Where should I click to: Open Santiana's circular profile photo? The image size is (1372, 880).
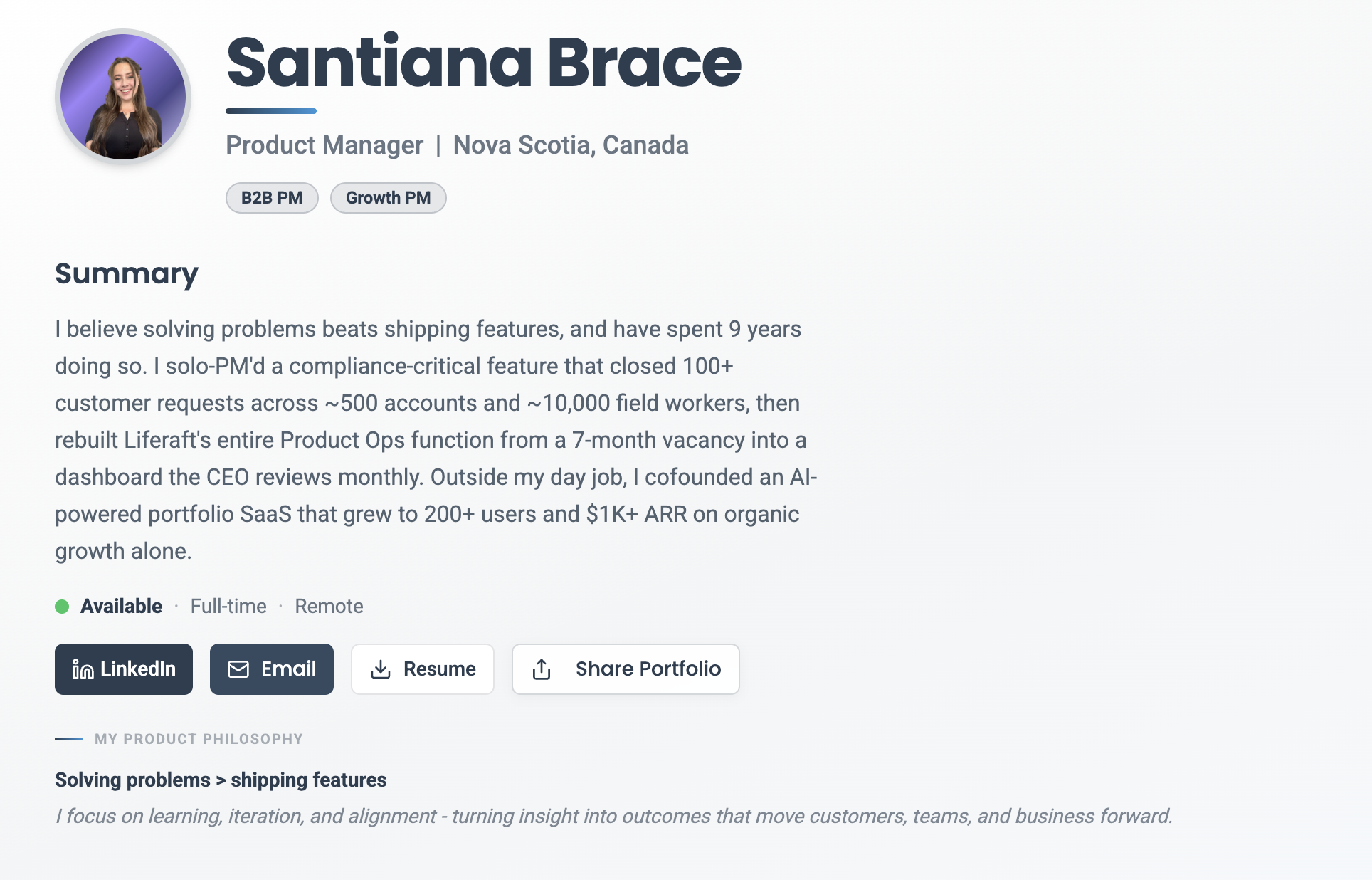[123, 97]
